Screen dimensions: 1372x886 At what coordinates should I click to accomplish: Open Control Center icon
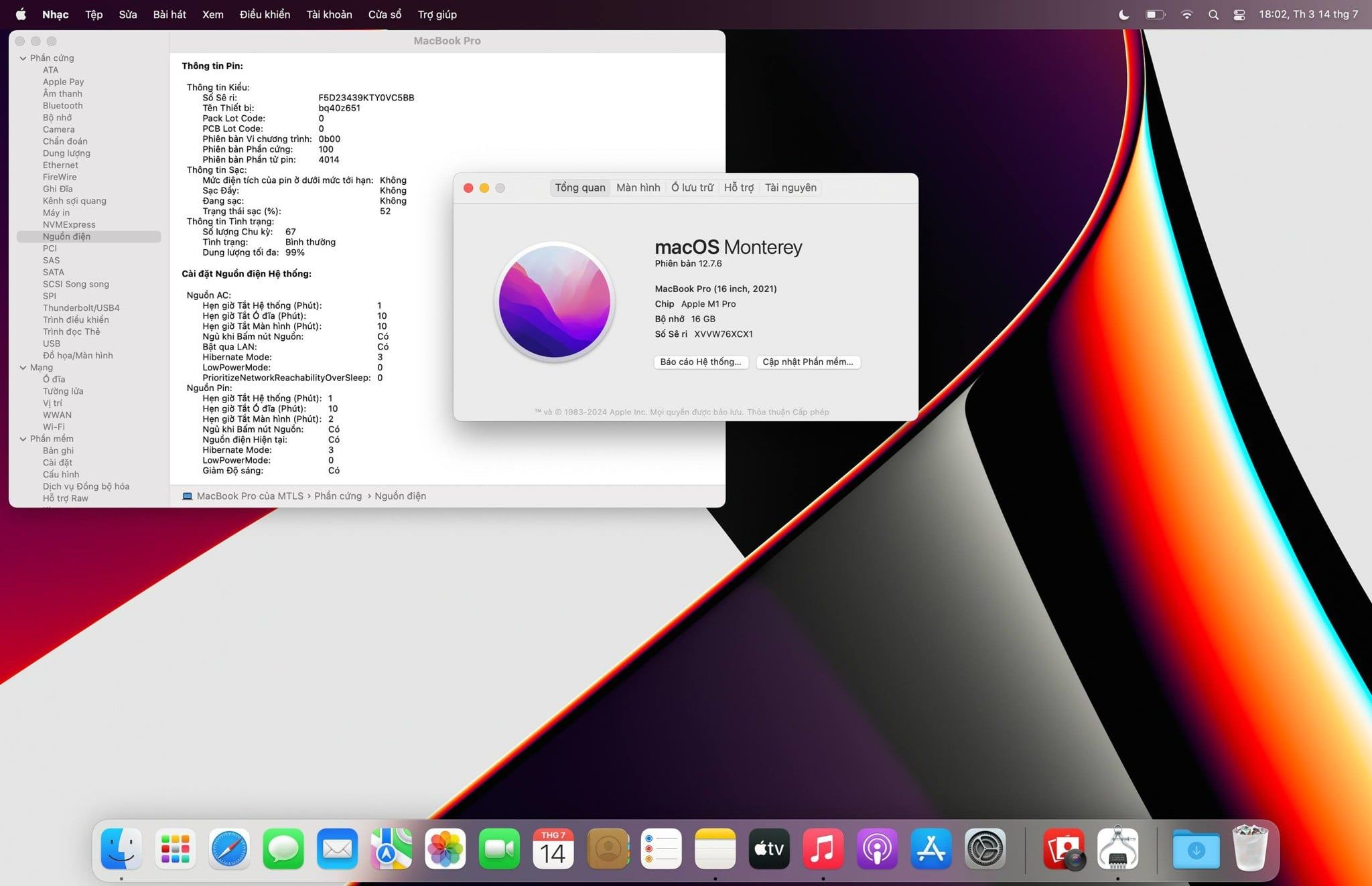1239,14
